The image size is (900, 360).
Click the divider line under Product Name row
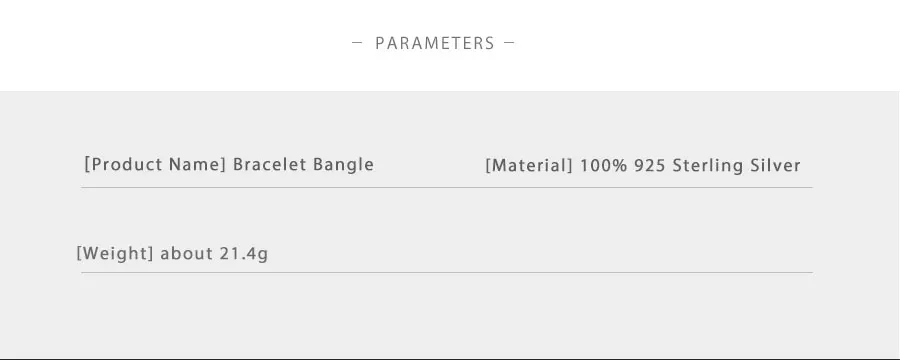(447, 187)
